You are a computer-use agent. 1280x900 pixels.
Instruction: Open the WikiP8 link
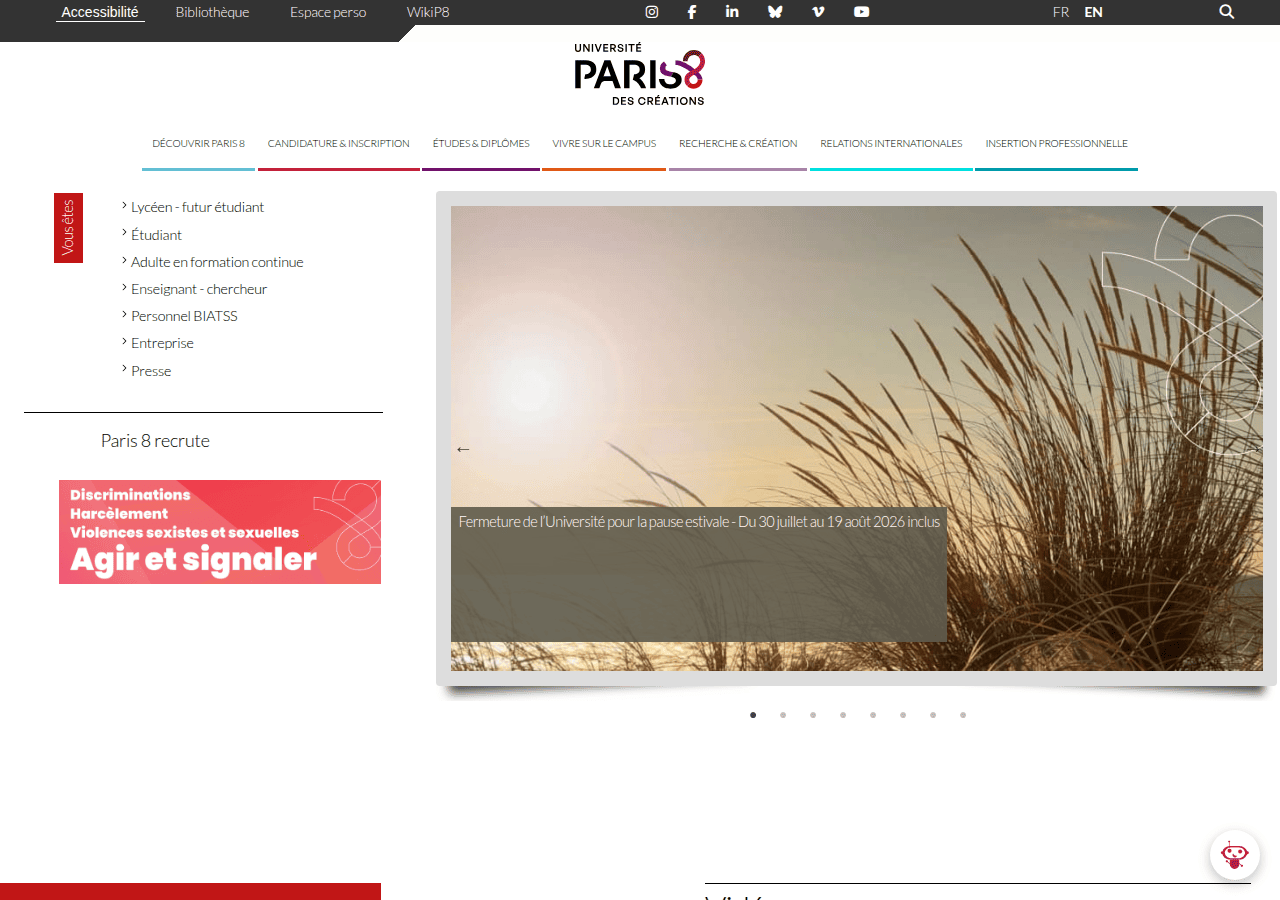pyautogui.click(x=428, y=12)
